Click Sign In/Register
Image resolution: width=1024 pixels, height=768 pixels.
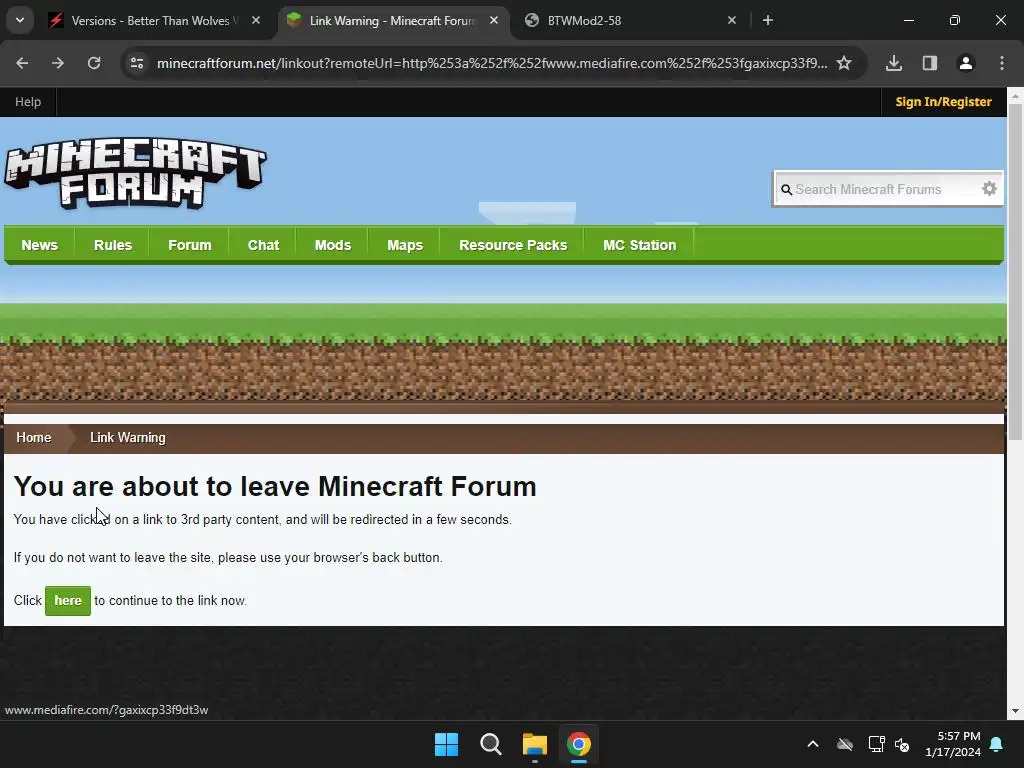[944, 102]
